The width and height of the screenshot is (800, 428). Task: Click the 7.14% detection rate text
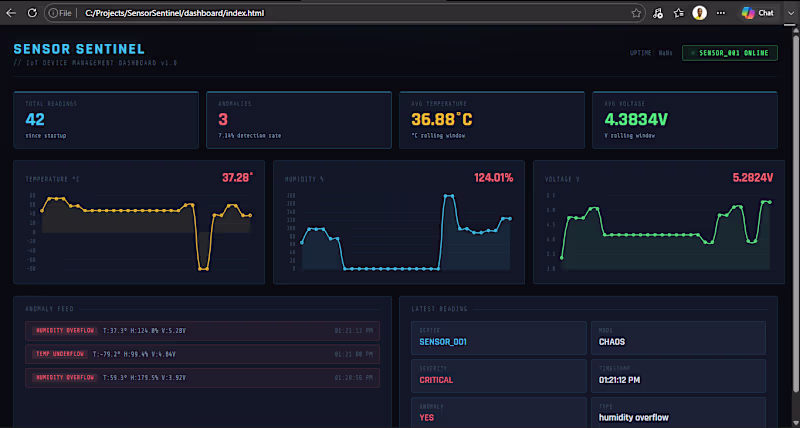click(249, 136)
